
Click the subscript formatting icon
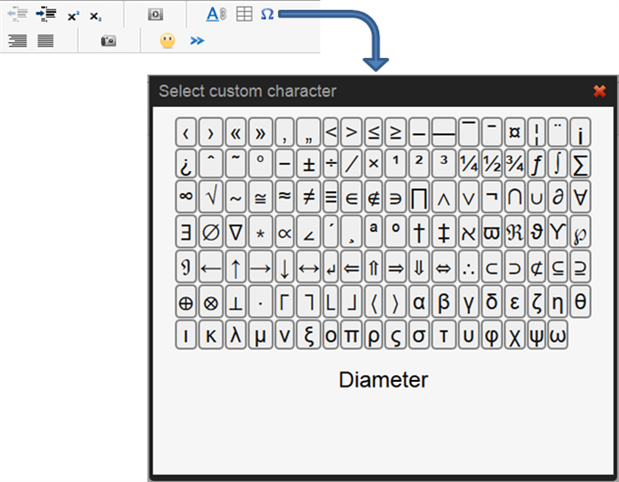click(x=95, y=16)
